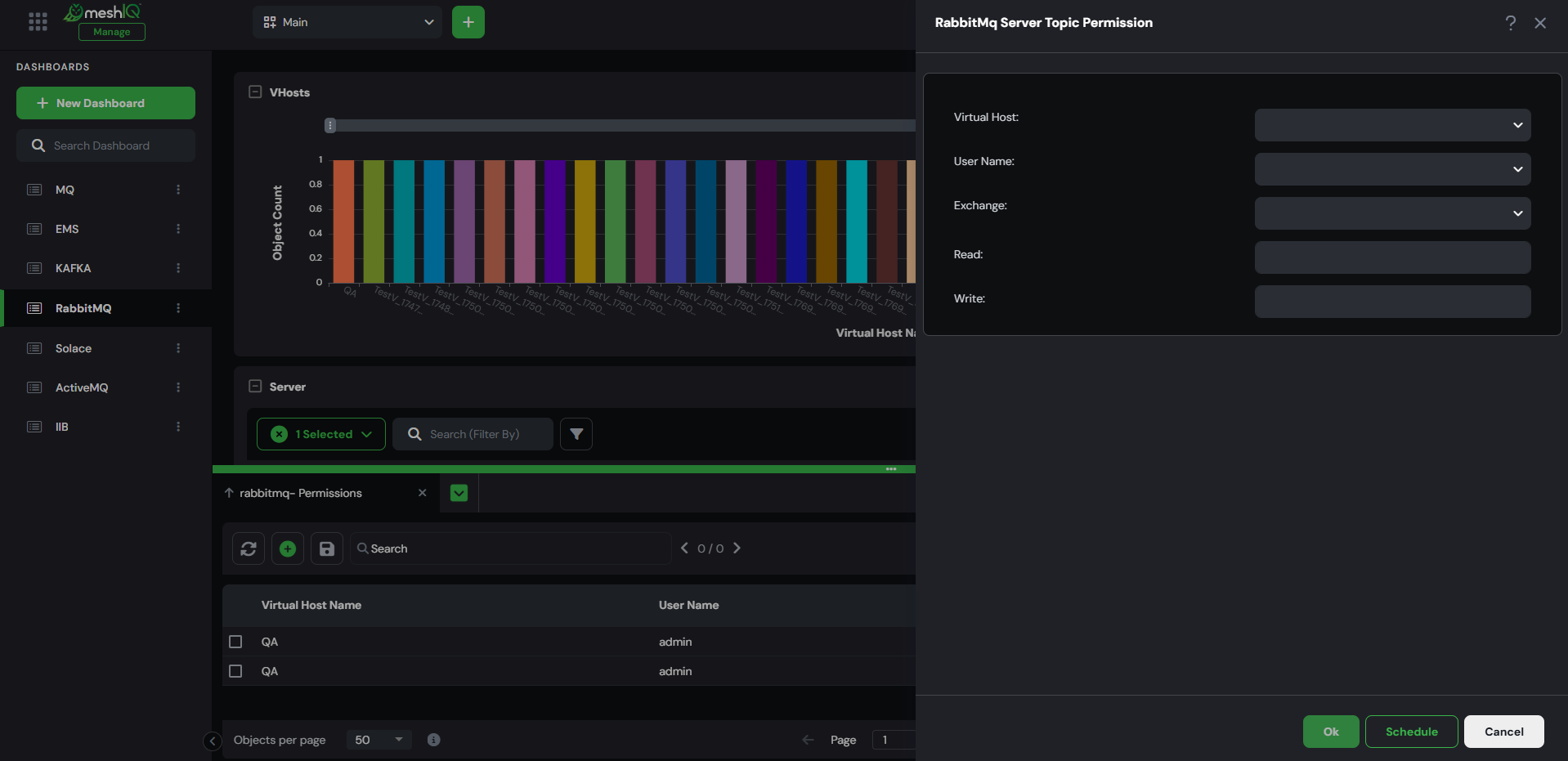This screenshot has height=761, width=1568.
Task: Open options menu for IIB dashboard
Action: (x=178, y=427)
